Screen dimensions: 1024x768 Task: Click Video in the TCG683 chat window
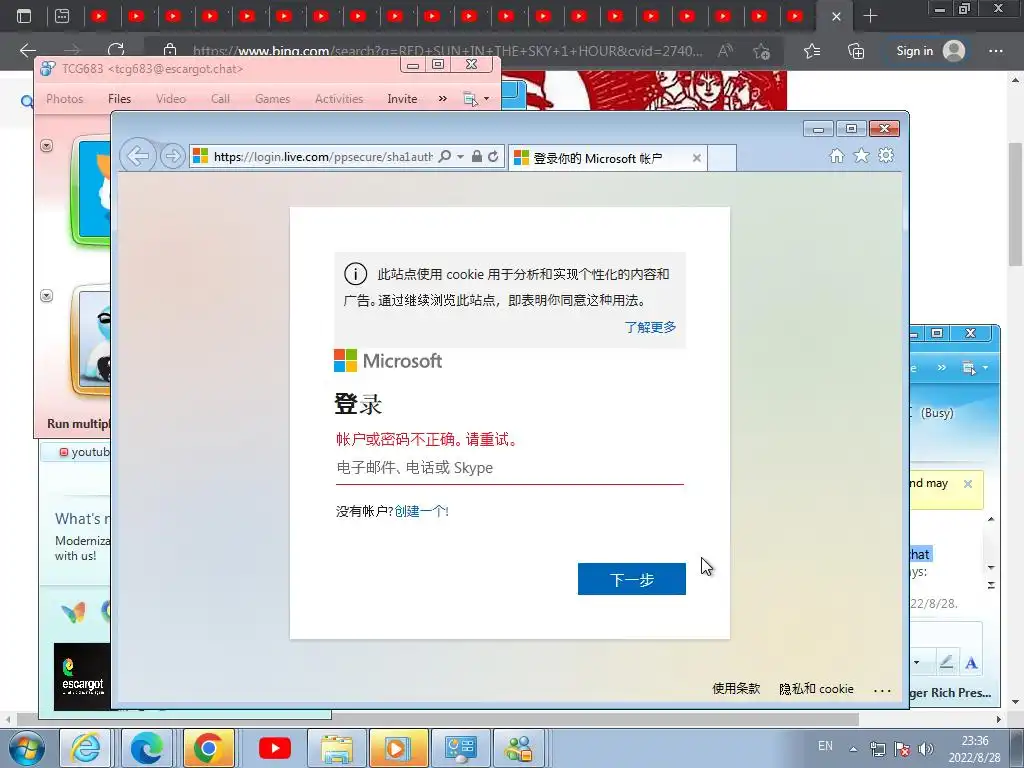tap(170, 99)
